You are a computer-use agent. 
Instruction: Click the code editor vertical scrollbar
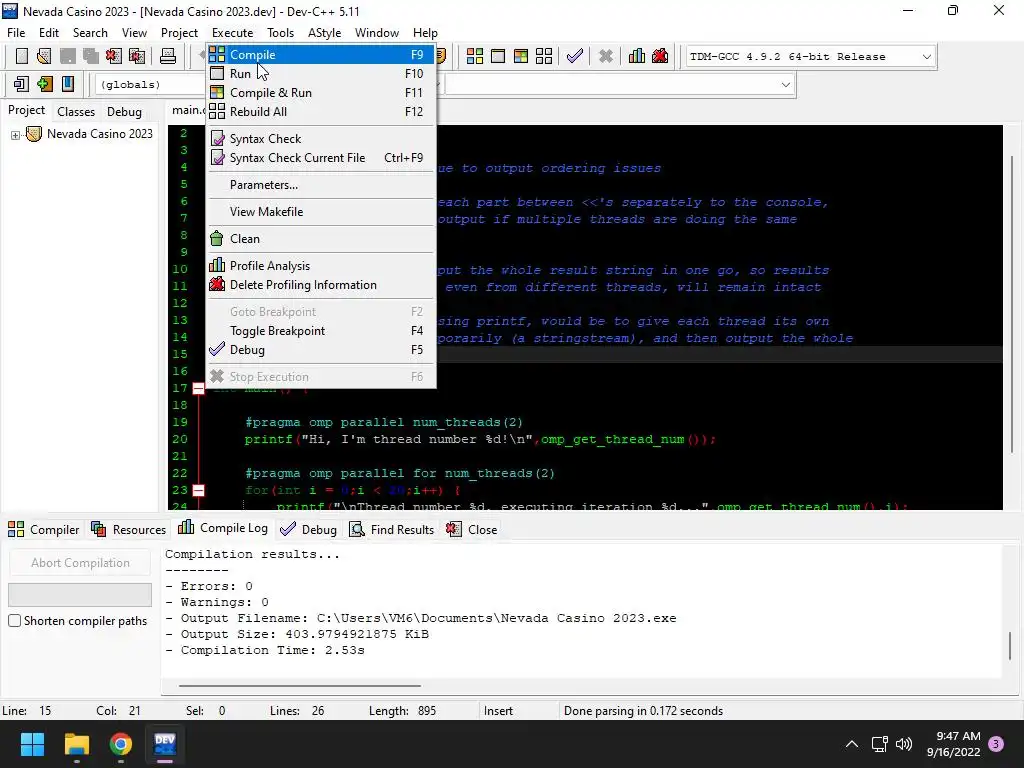(1012, 303)
